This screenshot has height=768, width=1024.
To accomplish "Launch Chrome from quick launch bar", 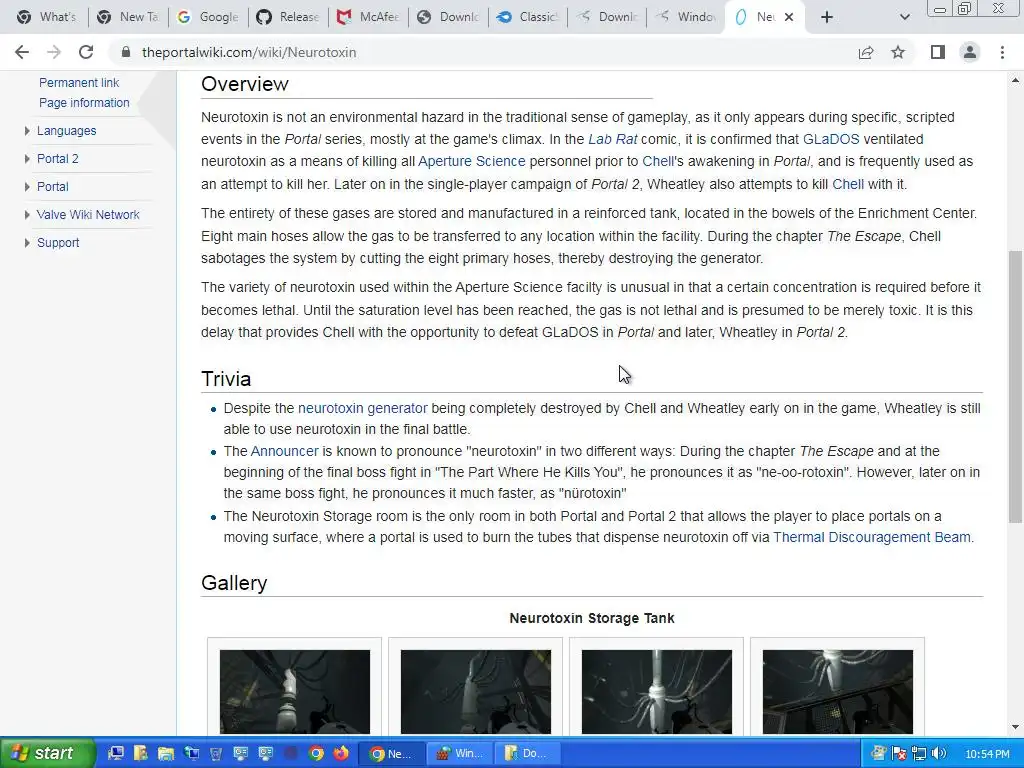I will pyautogui.click(x=316, y=753).
